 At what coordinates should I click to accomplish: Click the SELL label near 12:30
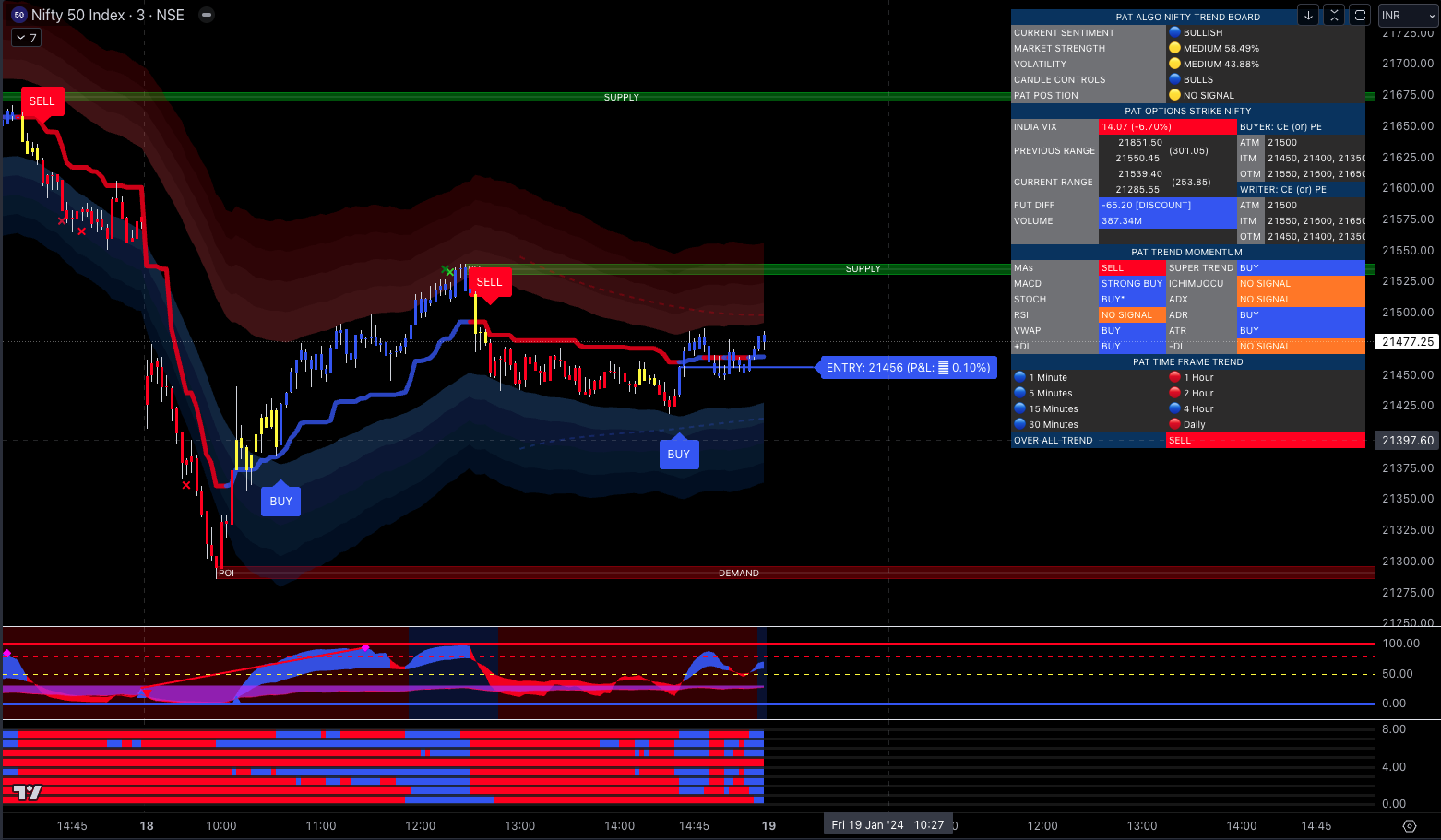point(489,282)
